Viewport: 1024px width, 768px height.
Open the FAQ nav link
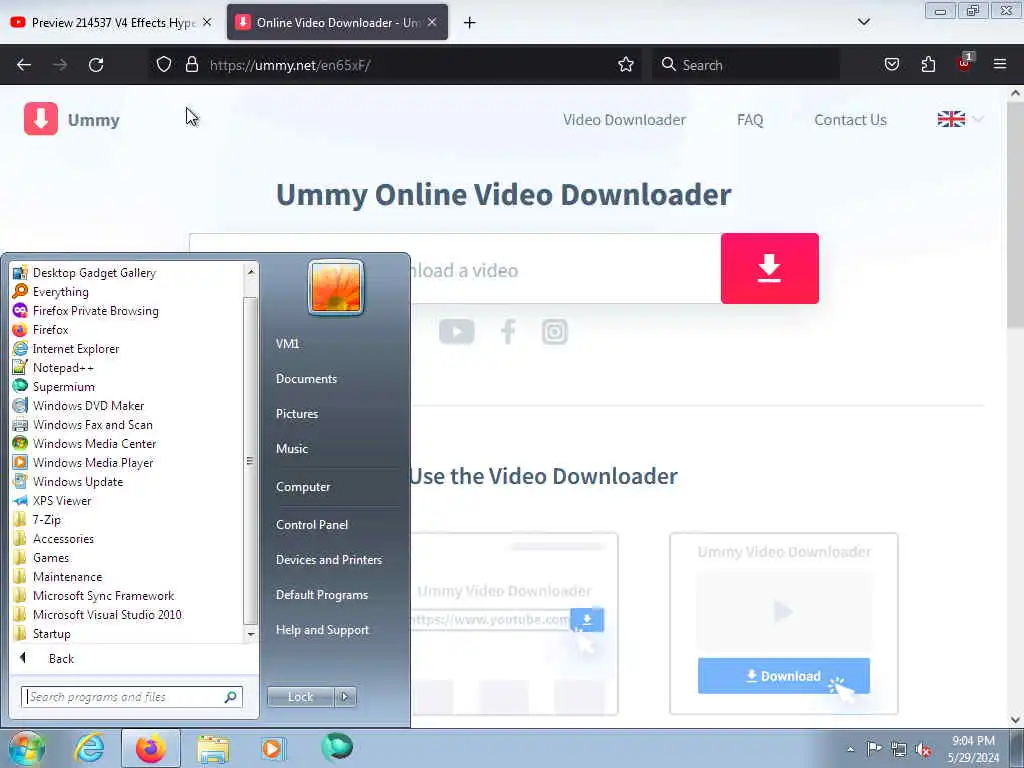tap(750, 120)
